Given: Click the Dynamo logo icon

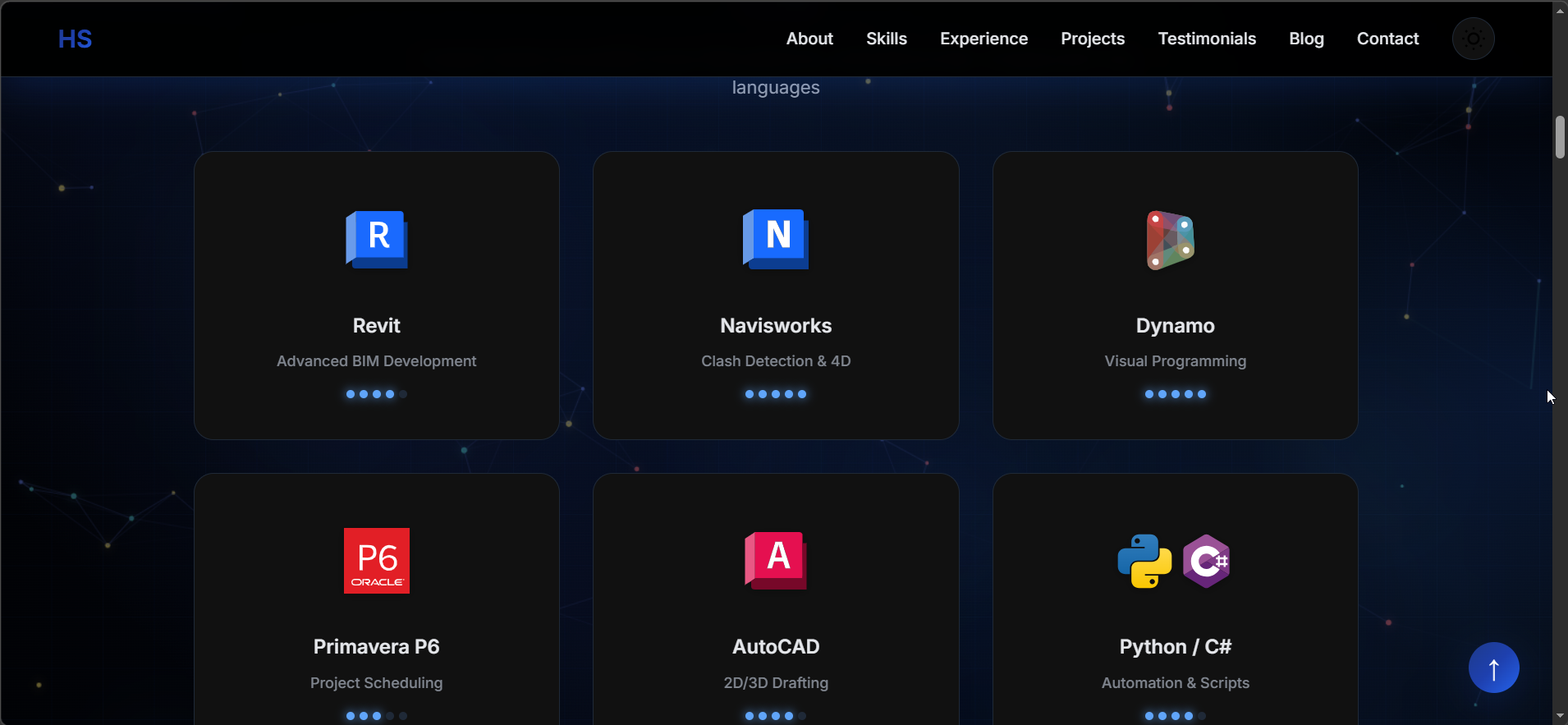Looking at the screenshot, I should click(1171, 240).
